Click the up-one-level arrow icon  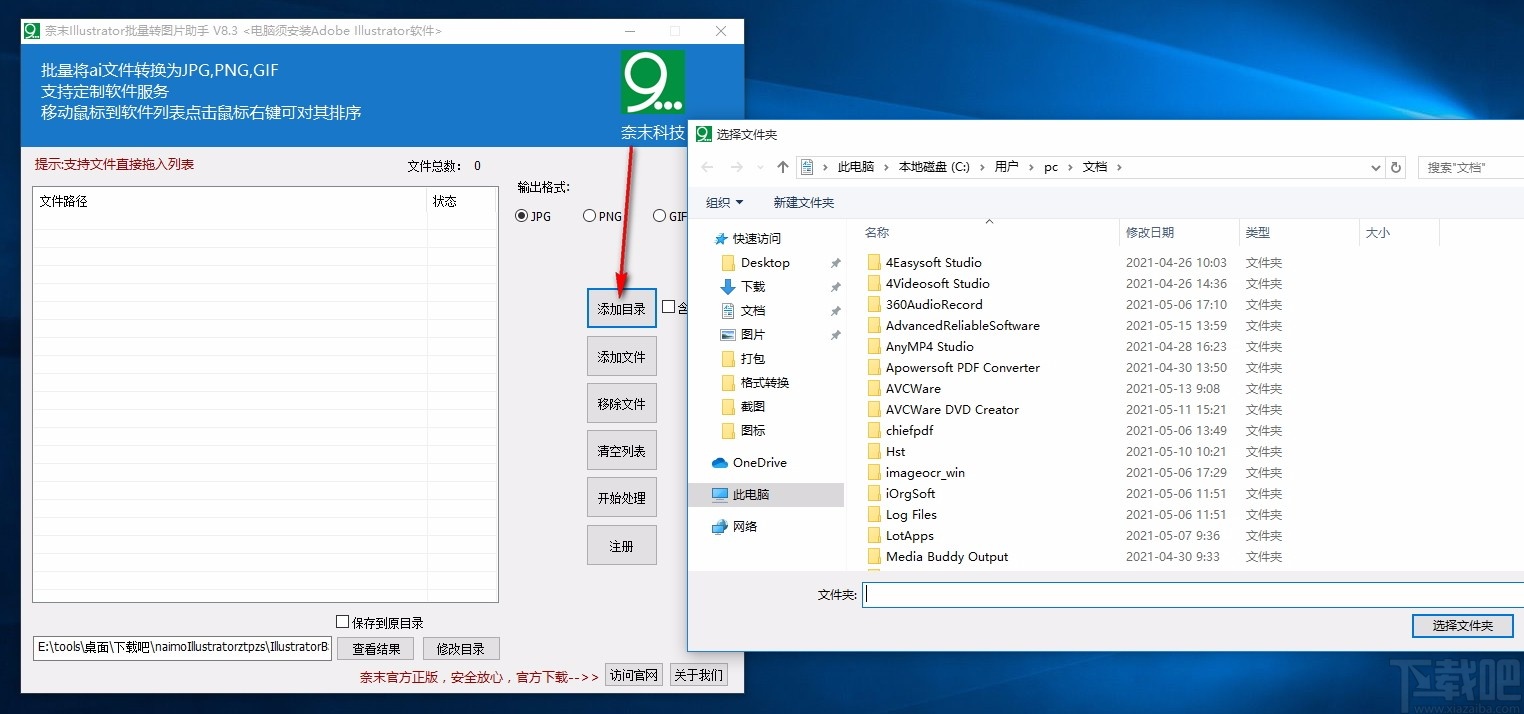[x=783, y=167]
